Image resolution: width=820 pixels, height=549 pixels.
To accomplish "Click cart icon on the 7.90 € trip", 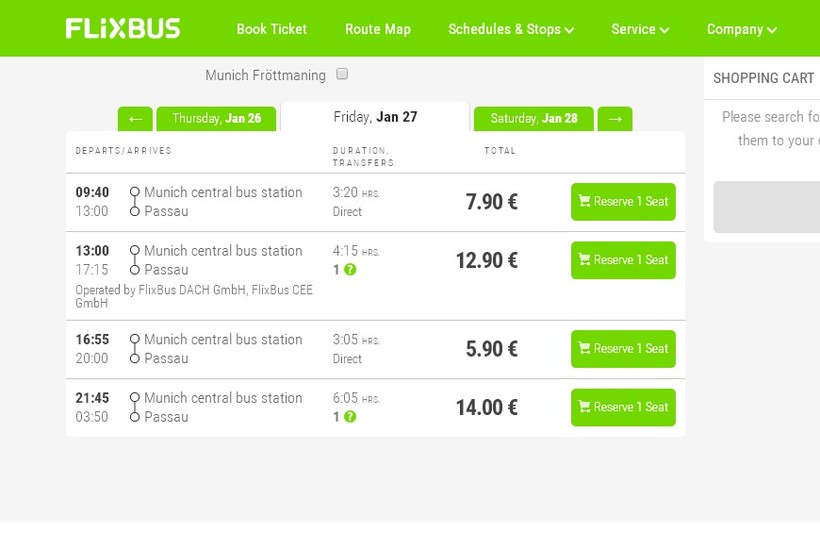I will click(x=584, y=201).
